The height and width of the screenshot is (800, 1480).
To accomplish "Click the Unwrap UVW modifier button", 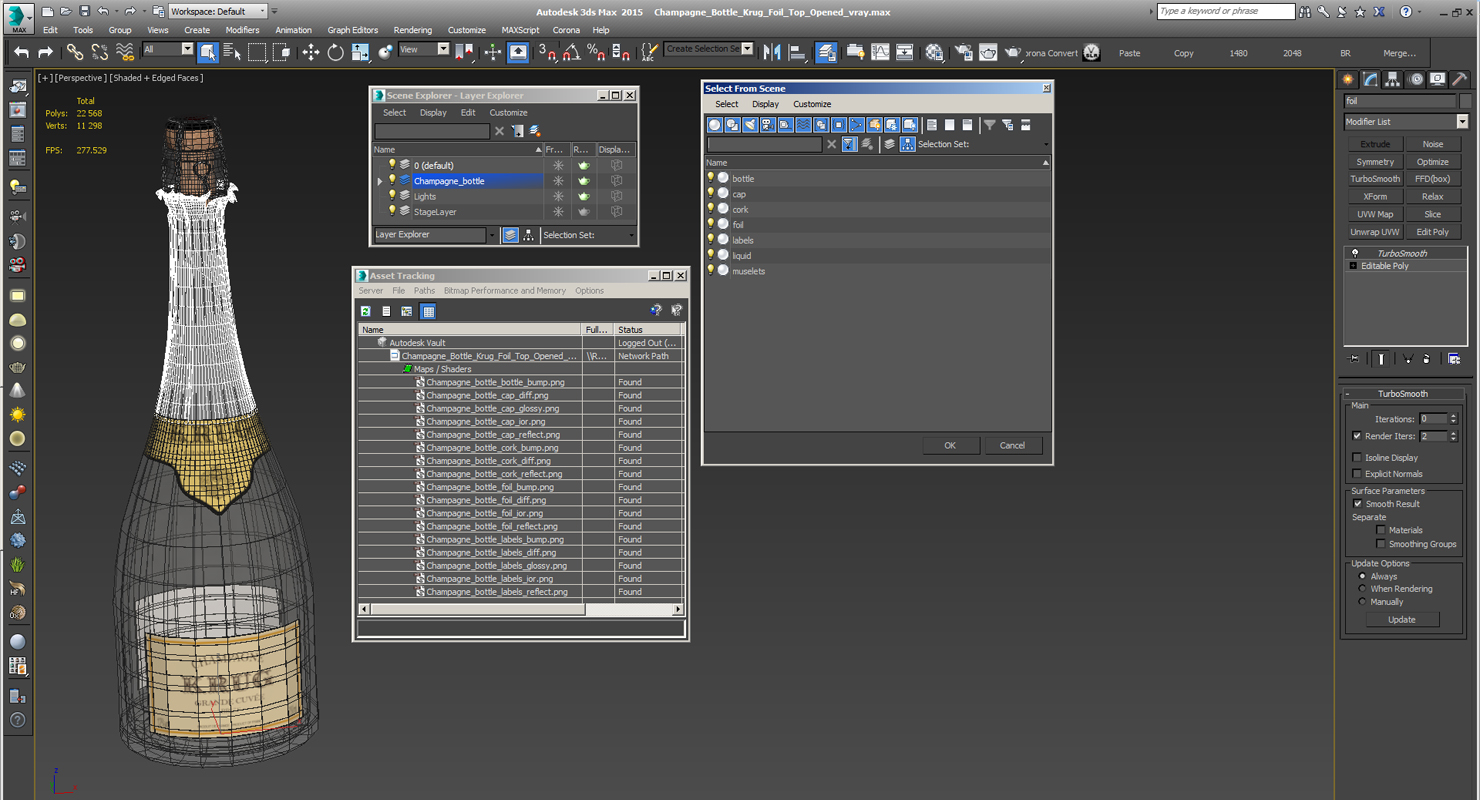I will pos(1375,232).
